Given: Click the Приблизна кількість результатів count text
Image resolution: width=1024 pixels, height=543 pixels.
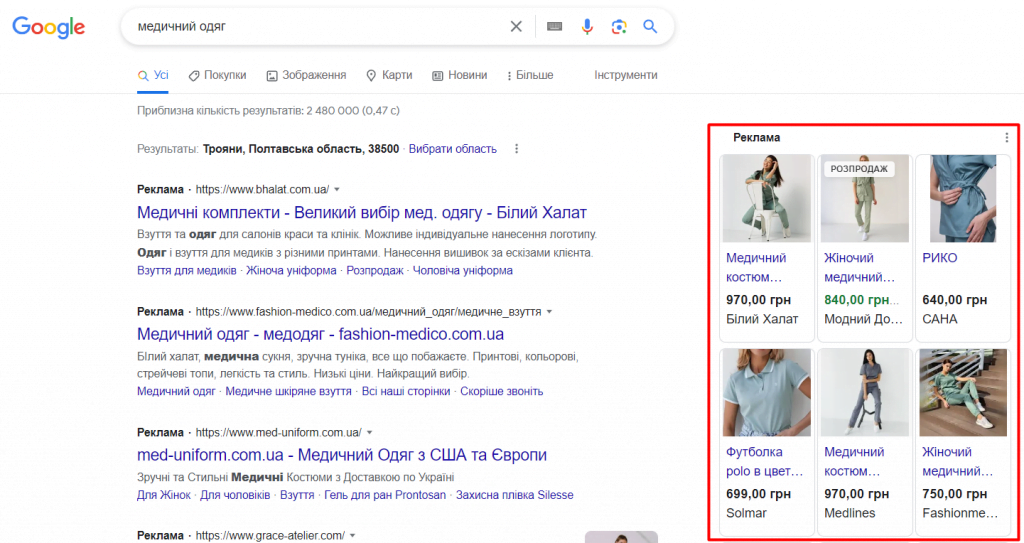Looking at the screenshot, I should point(268,111).
